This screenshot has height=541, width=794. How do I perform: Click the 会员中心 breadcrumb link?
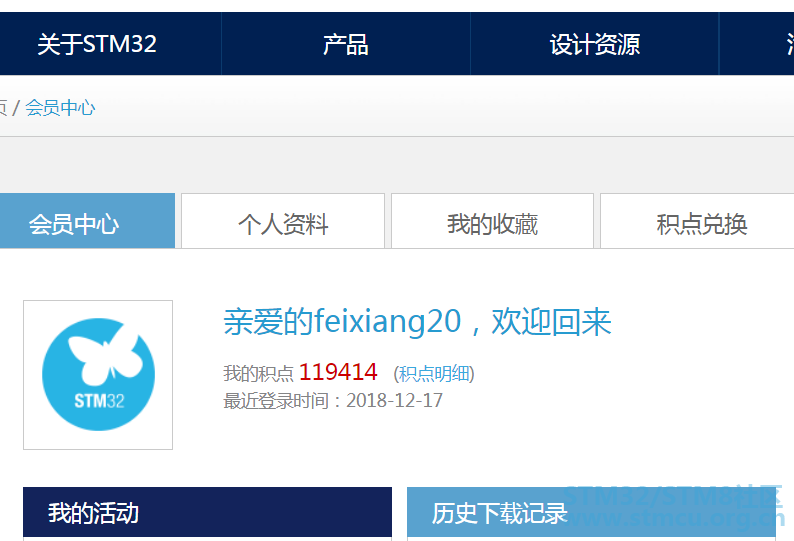[60, 108]
